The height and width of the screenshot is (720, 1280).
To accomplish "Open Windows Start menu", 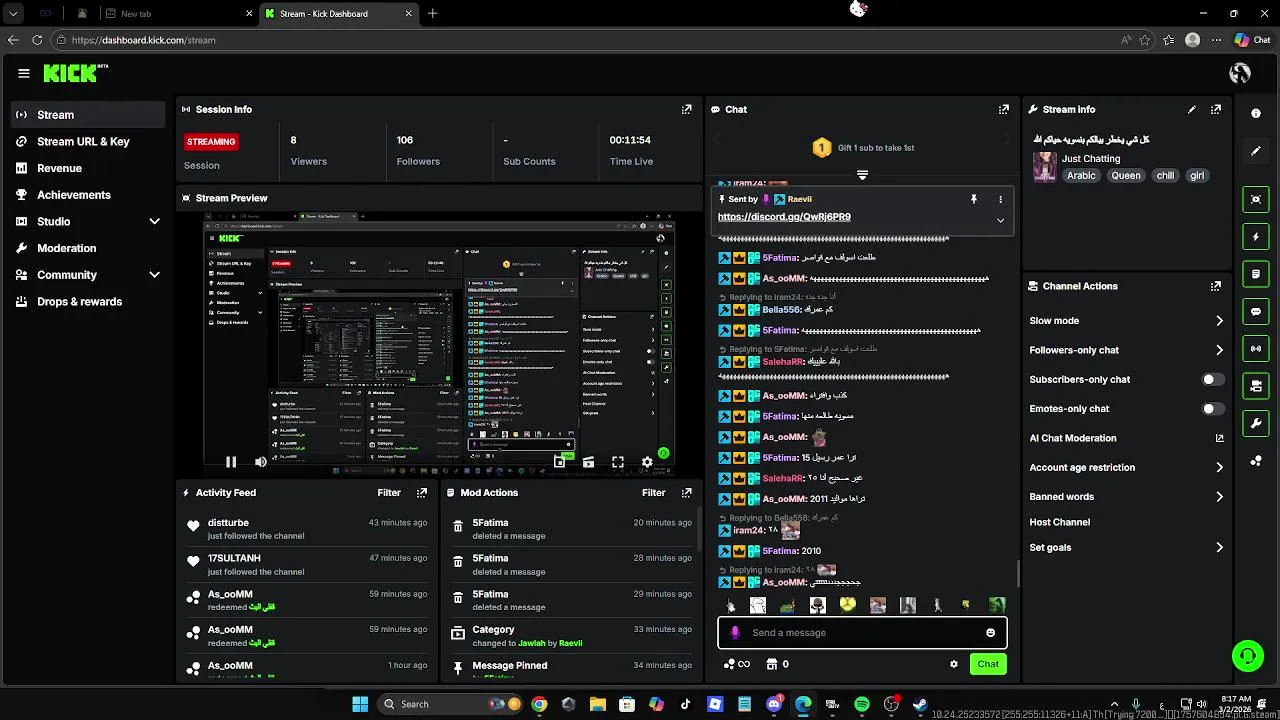I will [360, 704].
